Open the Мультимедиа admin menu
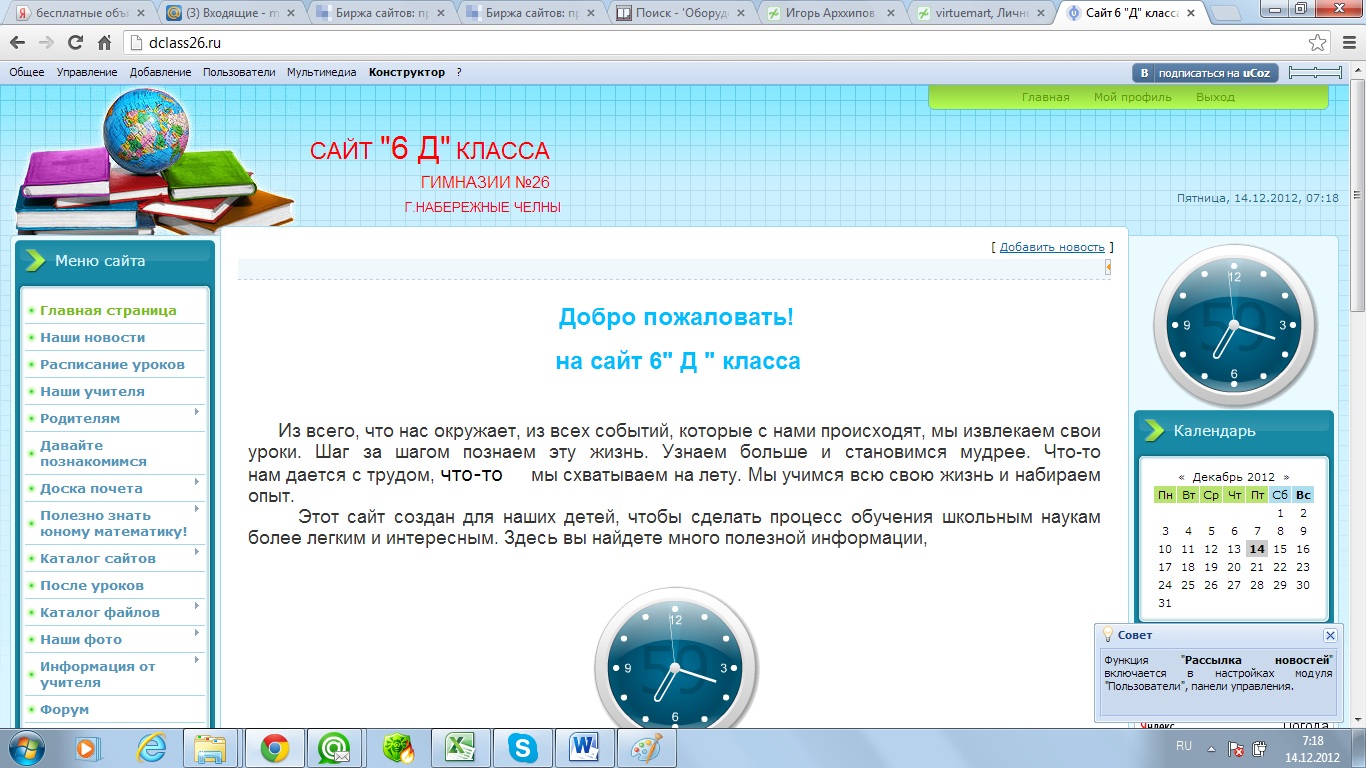1366x768 pixels. pyautogui.click(x=322, y=72)
